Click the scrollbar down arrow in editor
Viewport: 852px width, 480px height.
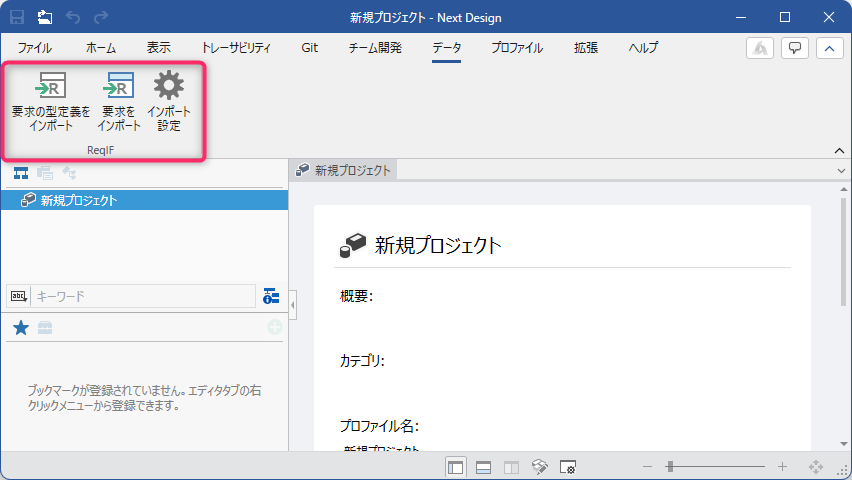843,444
